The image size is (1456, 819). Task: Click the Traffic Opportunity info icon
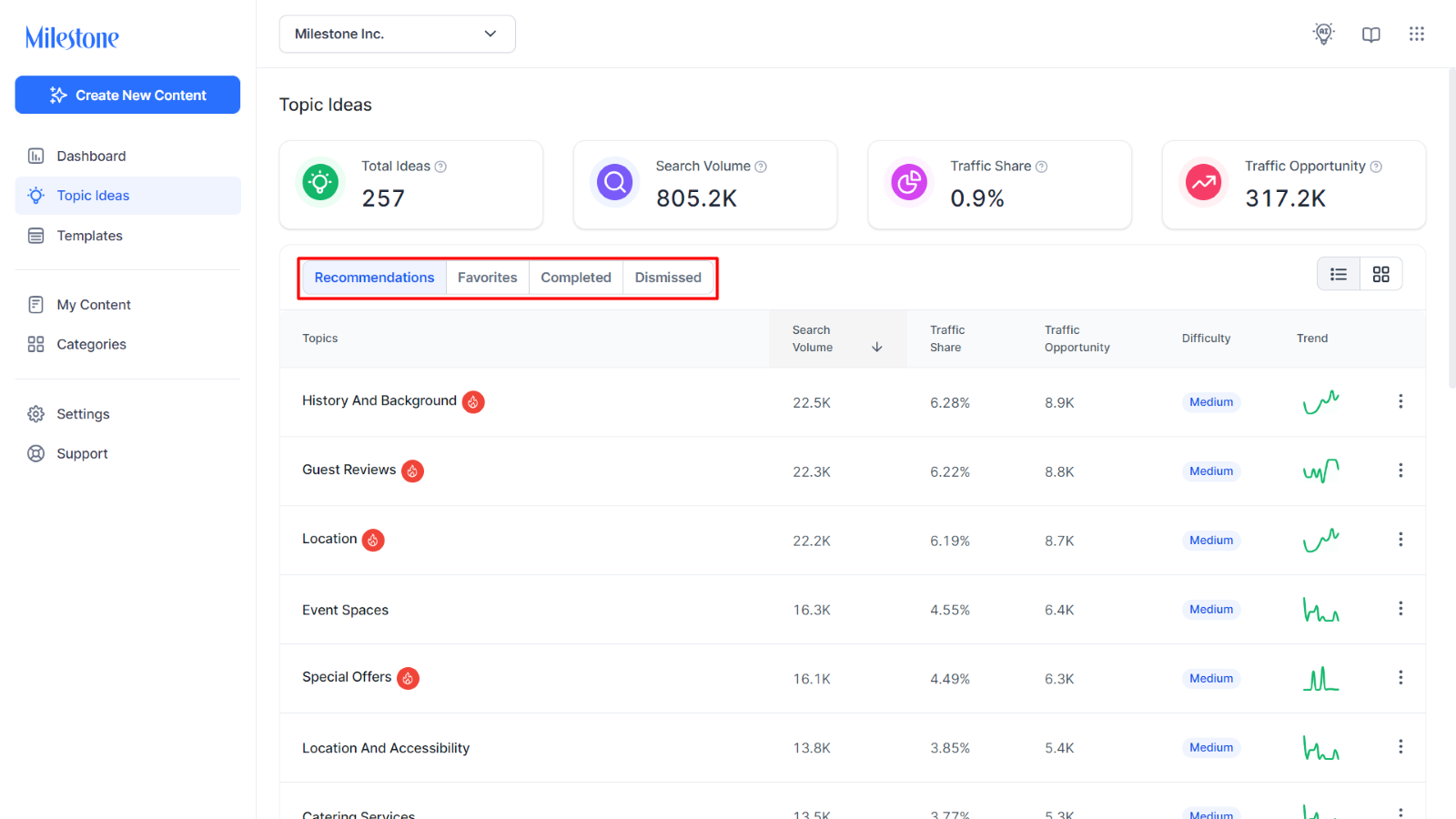click(x=1376, y=167)
